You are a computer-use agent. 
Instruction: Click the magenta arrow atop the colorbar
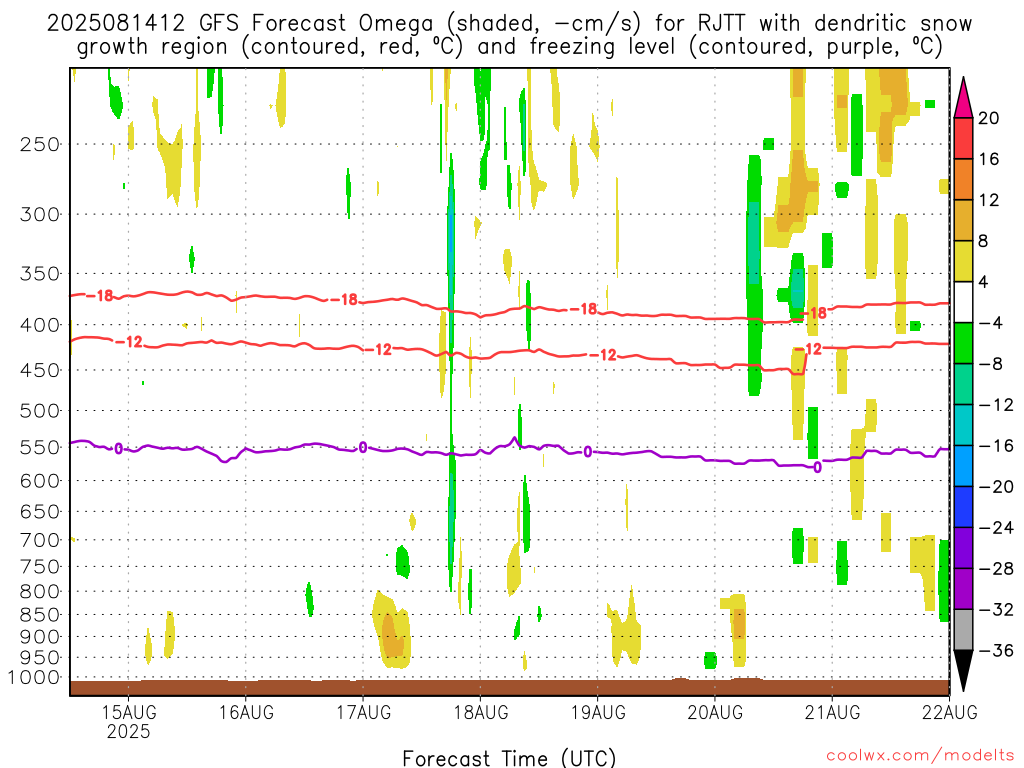[x=963, y=99]
